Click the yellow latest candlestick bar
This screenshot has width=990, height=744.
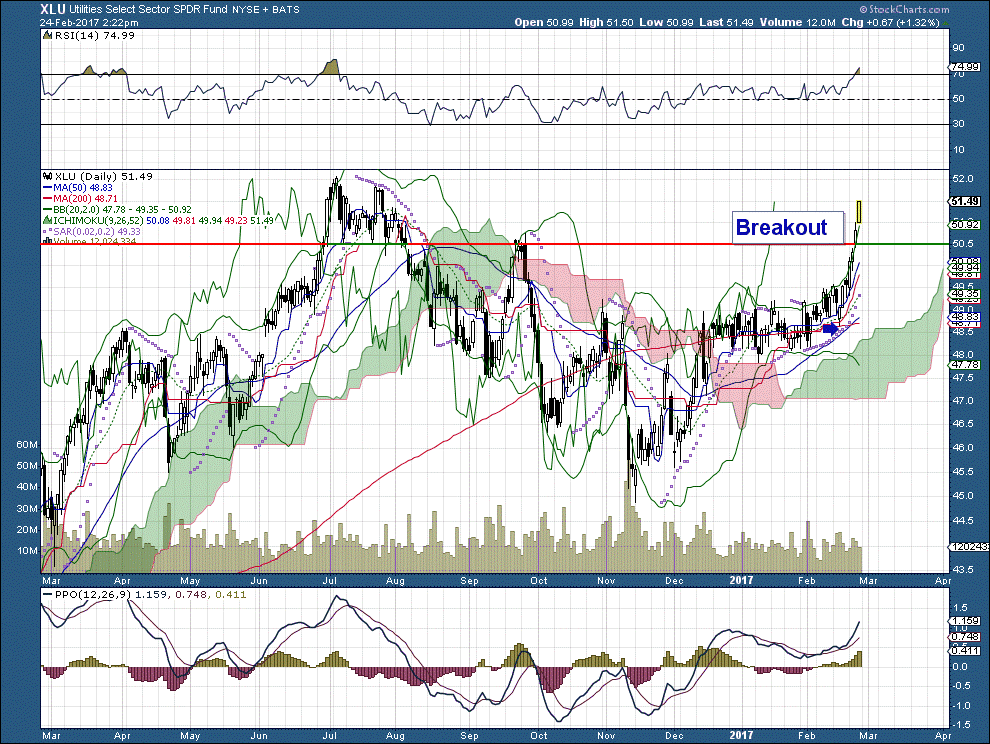click(x=859, y=212)
